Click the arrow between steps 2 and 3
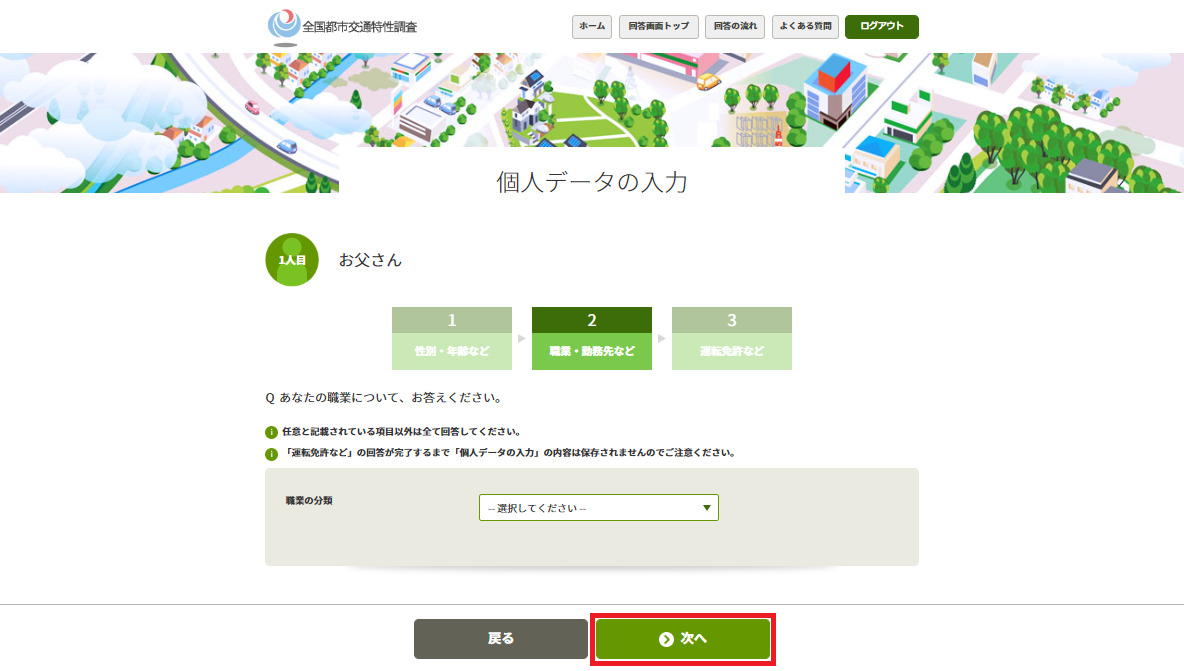The width and height of the screenshot is (1184, 671). [x=662, y=338]
